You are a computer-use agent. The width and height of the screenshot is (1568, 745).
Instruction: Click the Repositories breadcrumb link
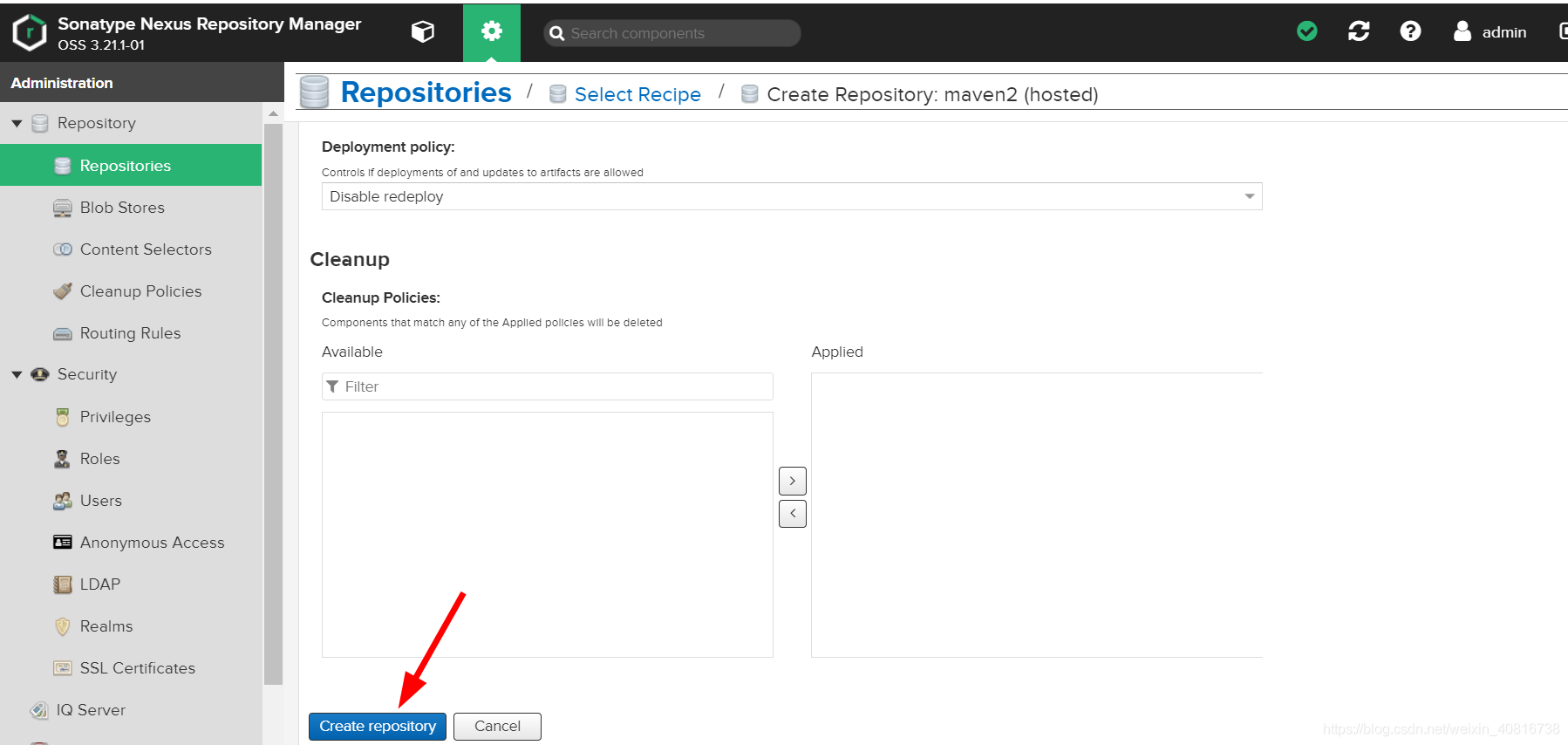pyautogui.click(x=426, y=92)
